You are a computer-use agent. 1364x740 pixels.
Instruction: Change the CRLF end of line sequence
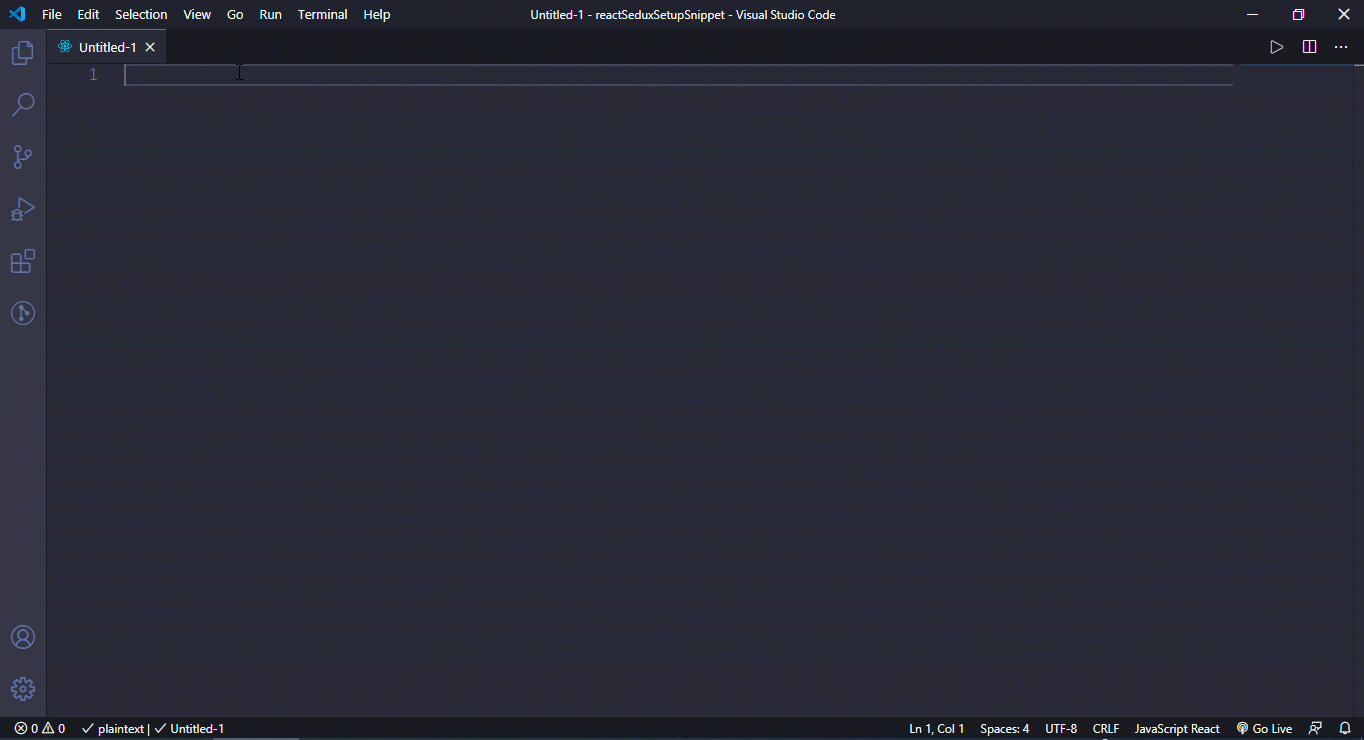pos(1106,729)
